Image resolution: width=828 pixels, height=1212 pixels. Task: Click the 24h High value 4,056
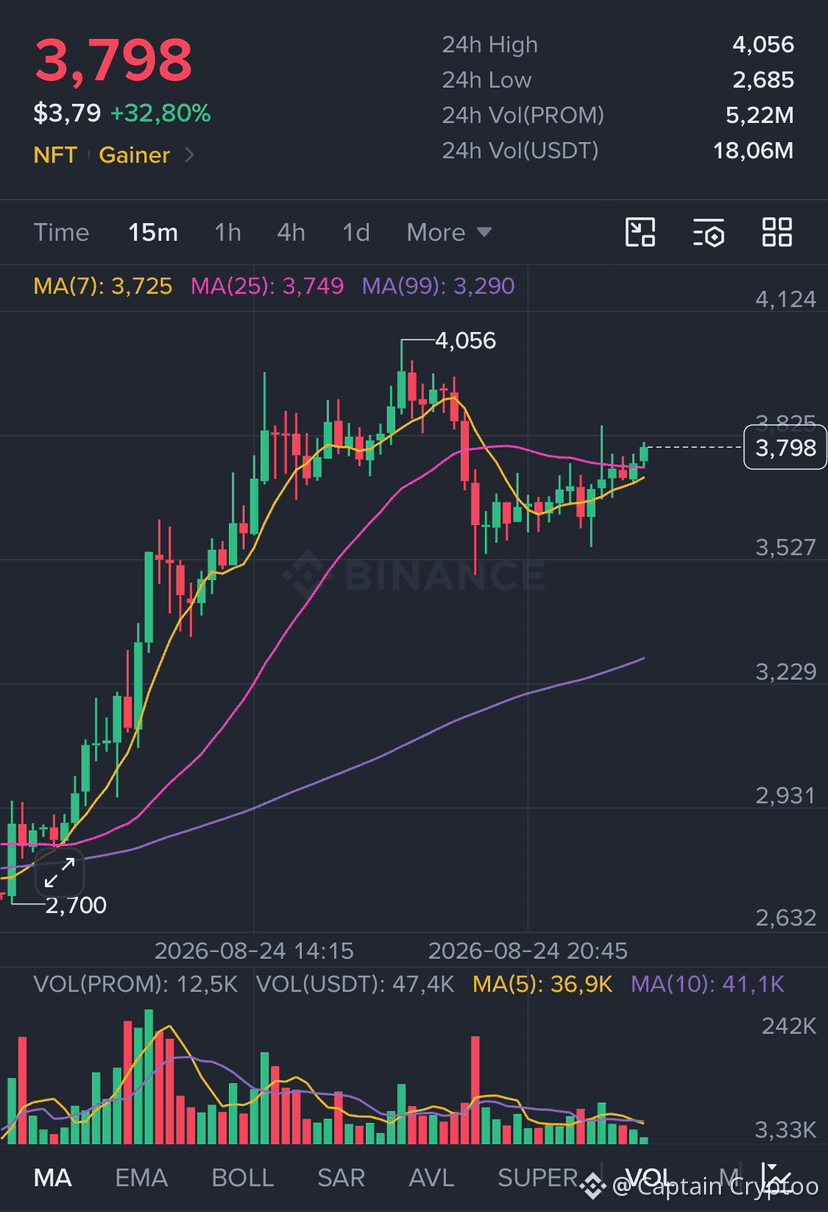coord(762,44)
